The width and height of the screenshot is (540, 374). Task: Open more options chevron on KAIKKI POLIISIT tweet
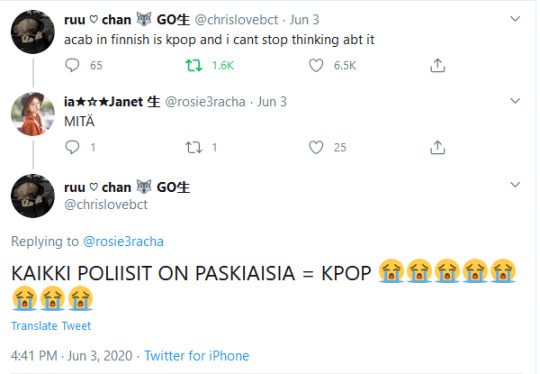point(515,185)
